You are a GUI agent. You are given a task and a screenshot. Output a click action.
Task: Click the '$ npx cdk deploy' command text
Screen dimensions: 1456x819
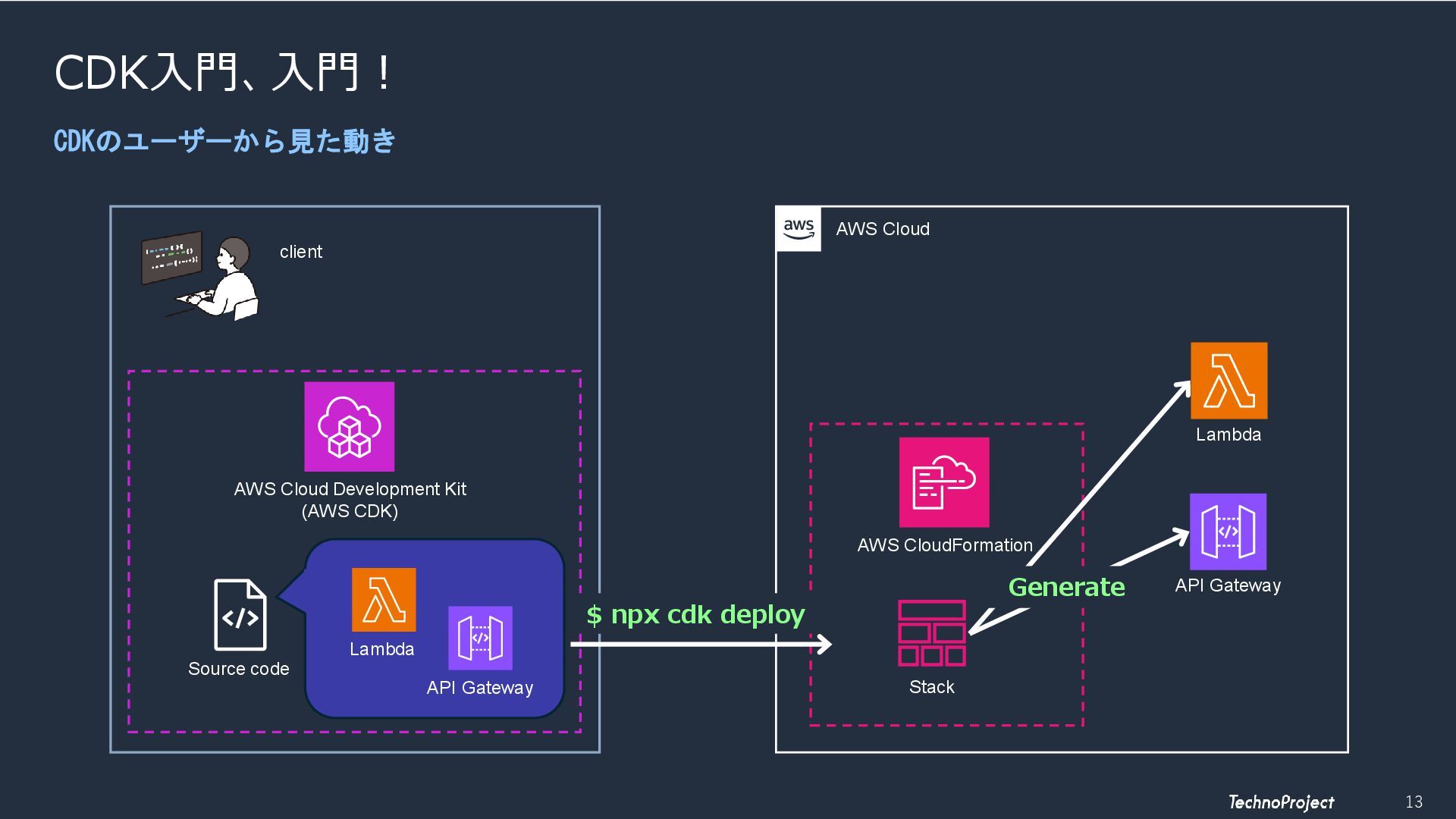coord(695,614)
